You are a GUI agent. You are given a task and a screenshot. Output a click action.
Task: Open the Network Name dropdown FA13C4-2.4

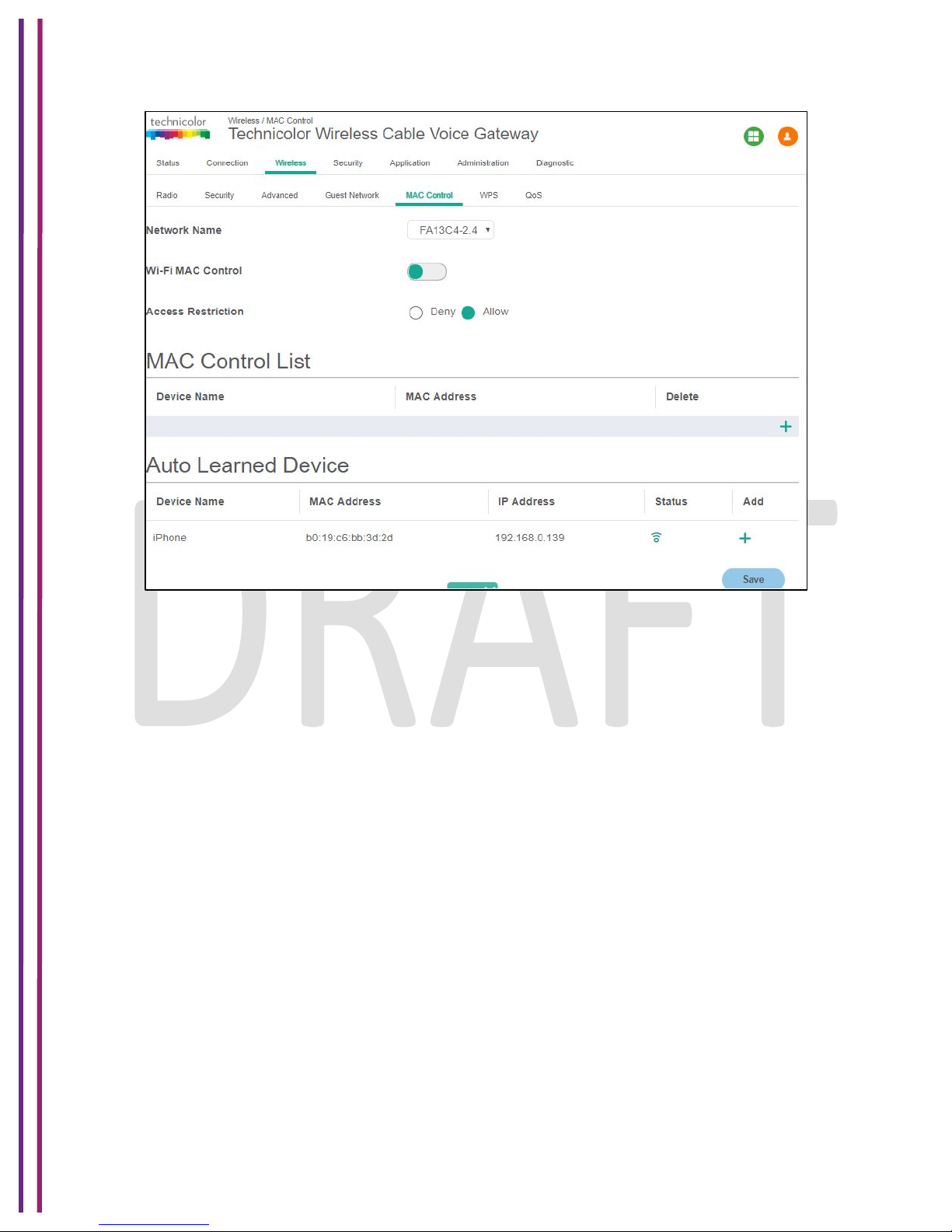point(451,230)
